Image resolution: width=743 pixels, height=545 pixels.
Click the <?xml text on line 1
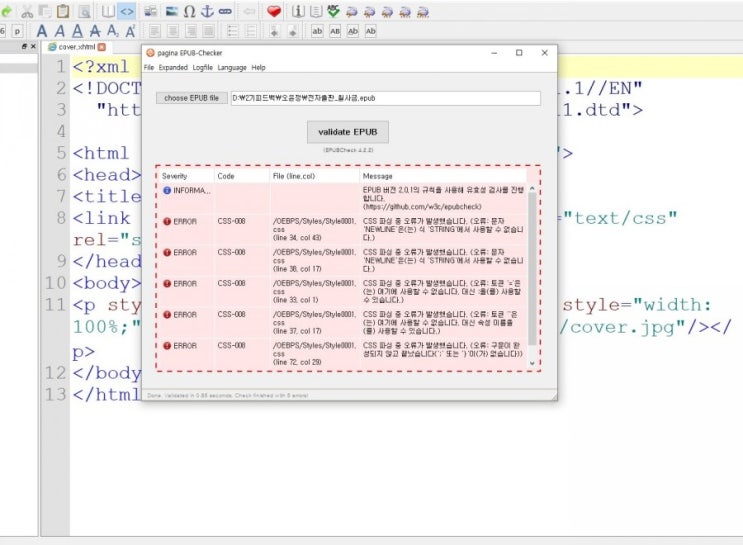point(100,67)
